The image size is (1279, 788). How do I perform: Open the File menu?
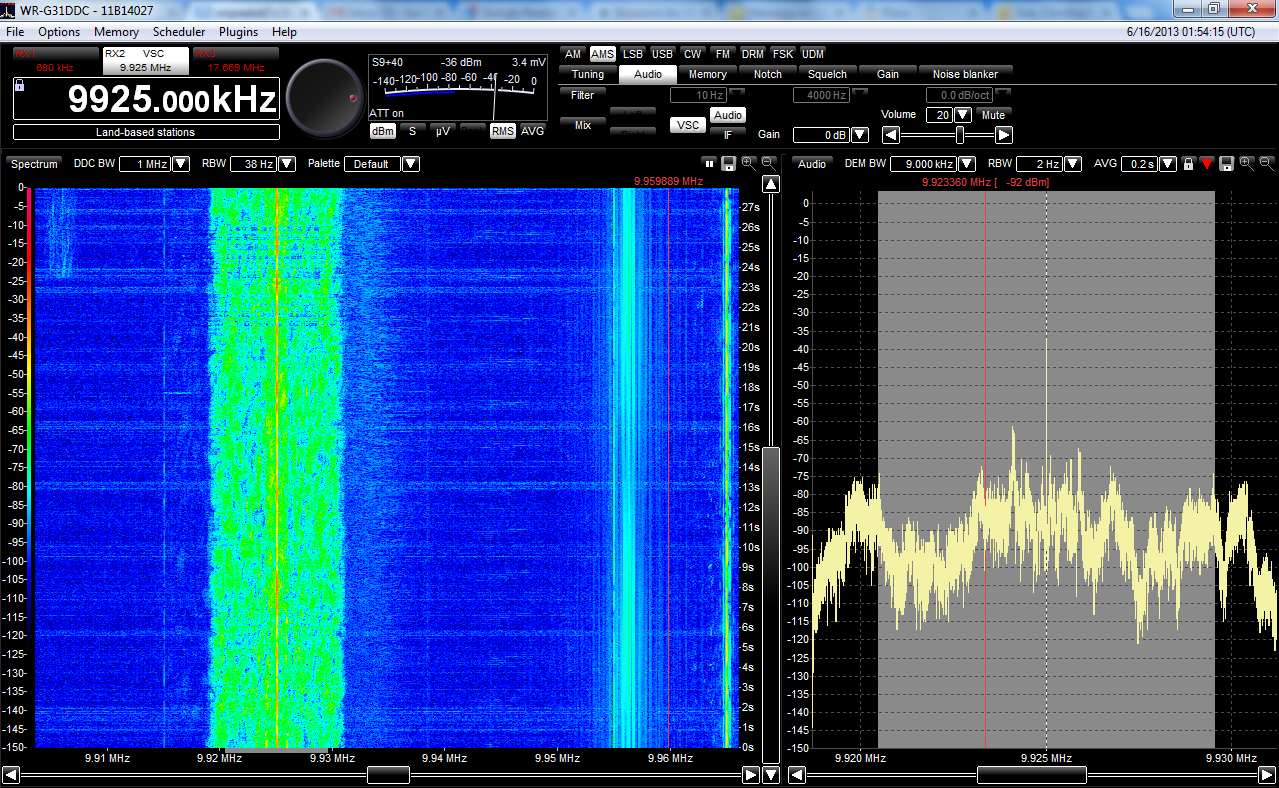[x=15, y=32]
